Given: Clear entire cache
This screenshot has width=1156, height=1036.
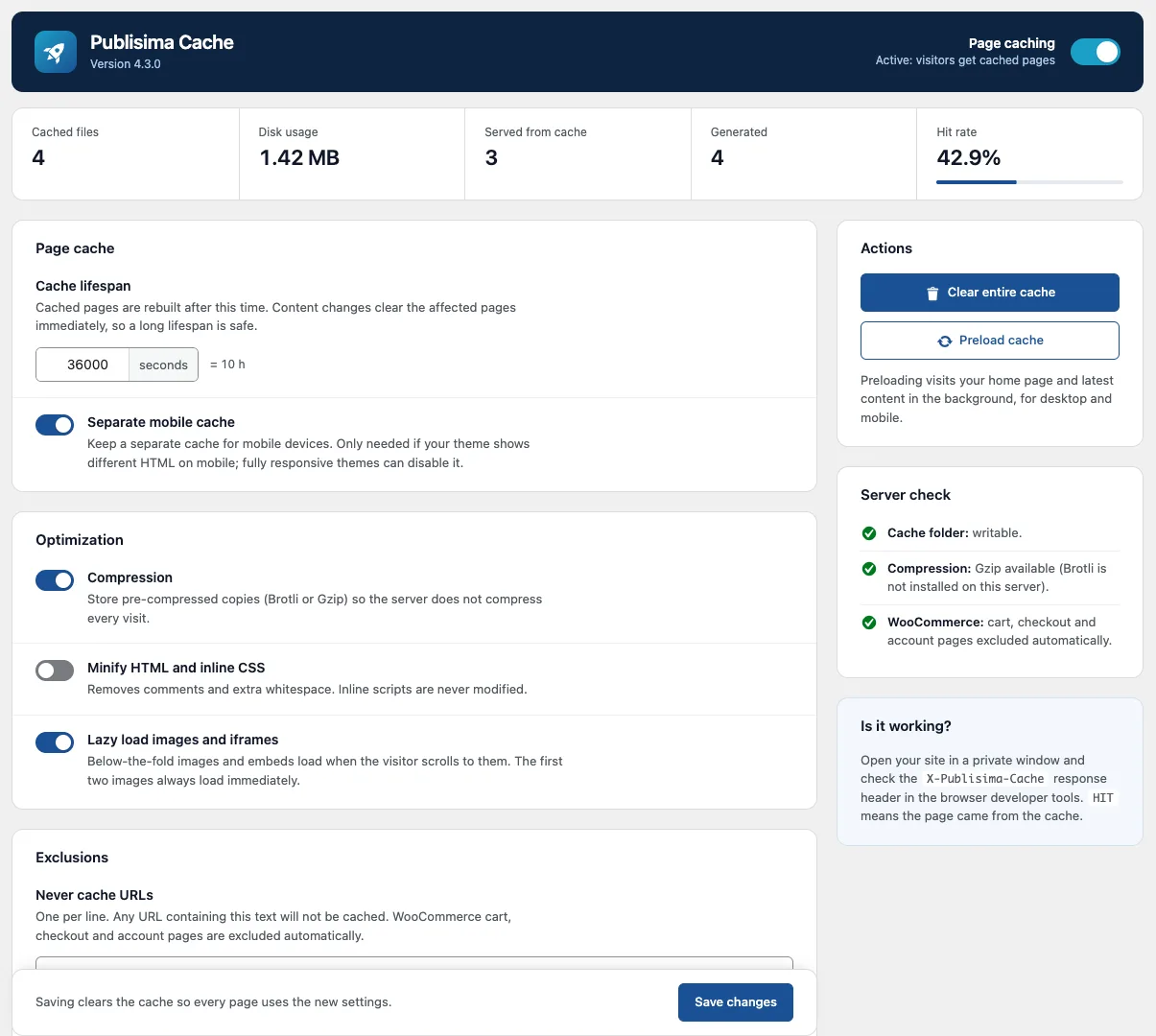Looking at the screenshot, I should (990, 293).
